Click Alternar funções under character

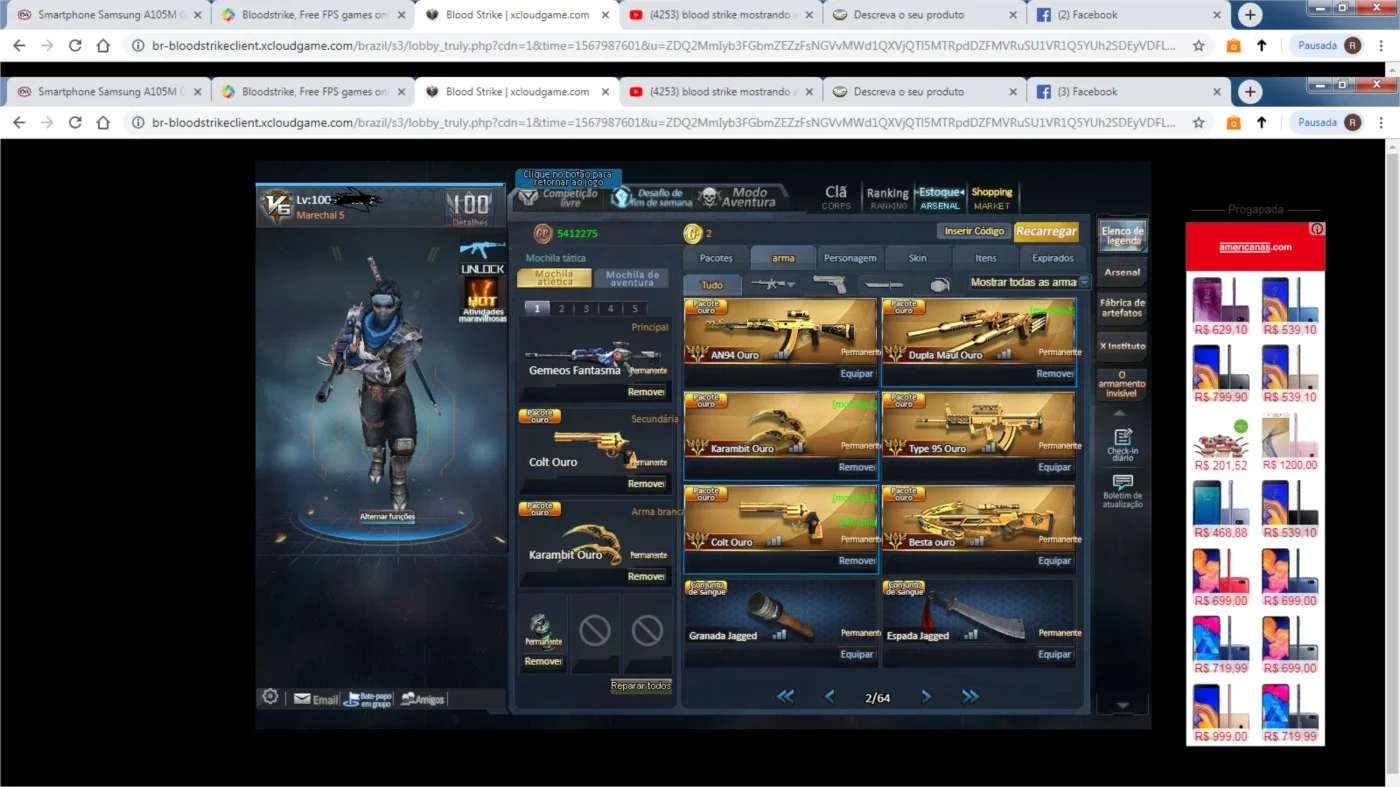click(387, 517)
